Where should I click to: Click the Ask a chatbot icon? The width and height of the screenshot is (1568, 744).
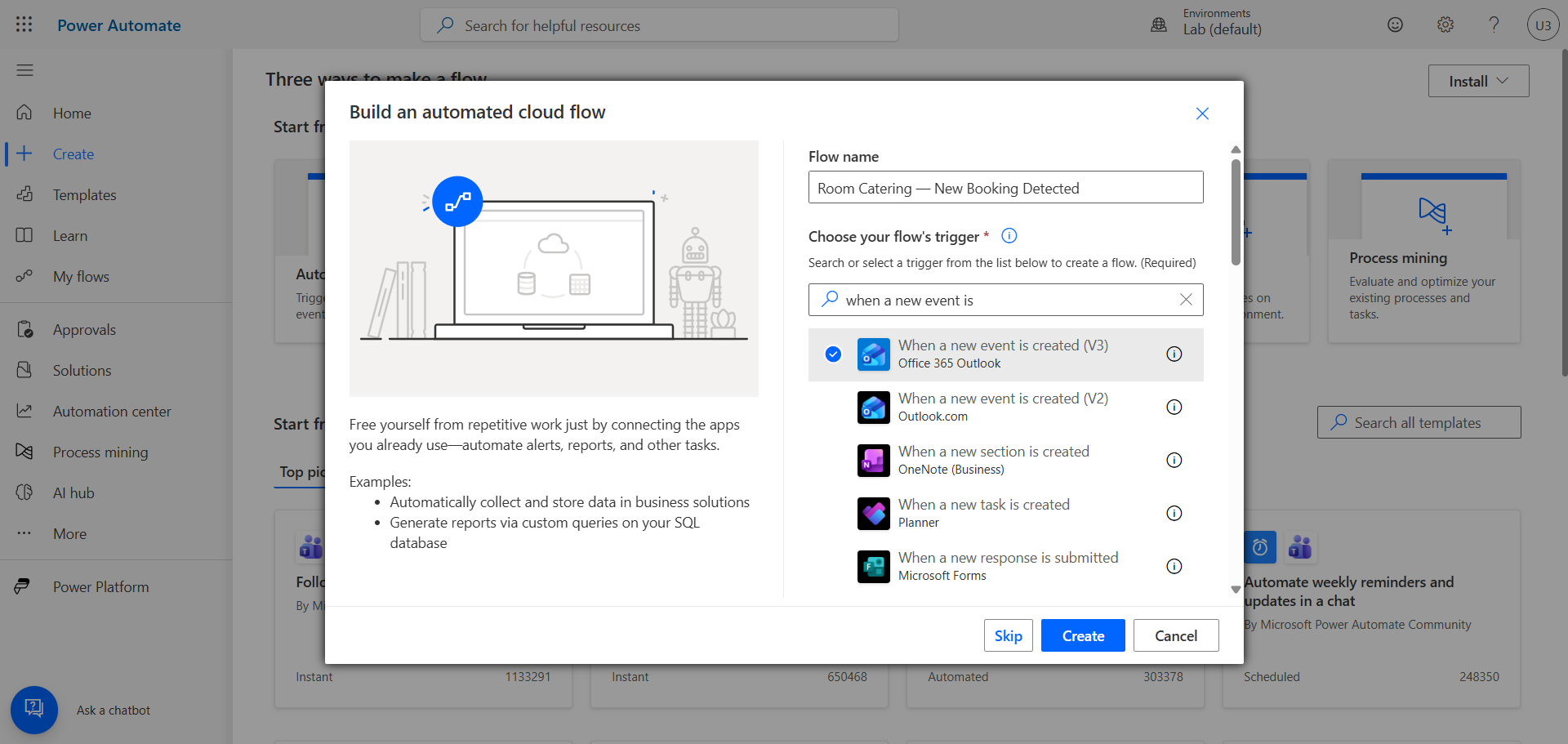34,710
